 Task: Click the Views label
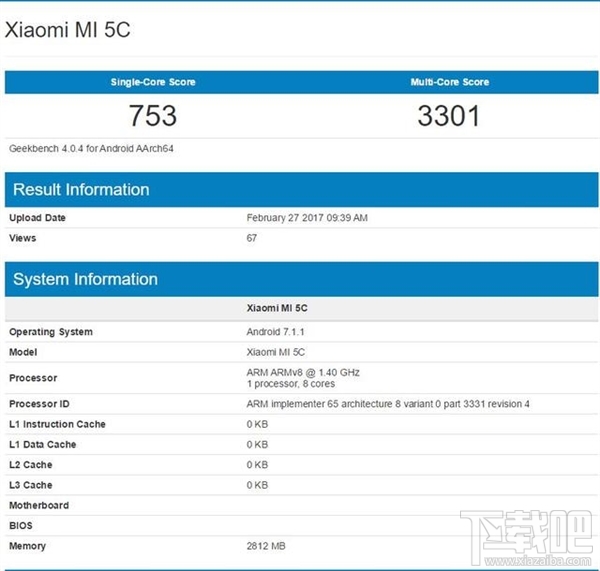point(23,238)
